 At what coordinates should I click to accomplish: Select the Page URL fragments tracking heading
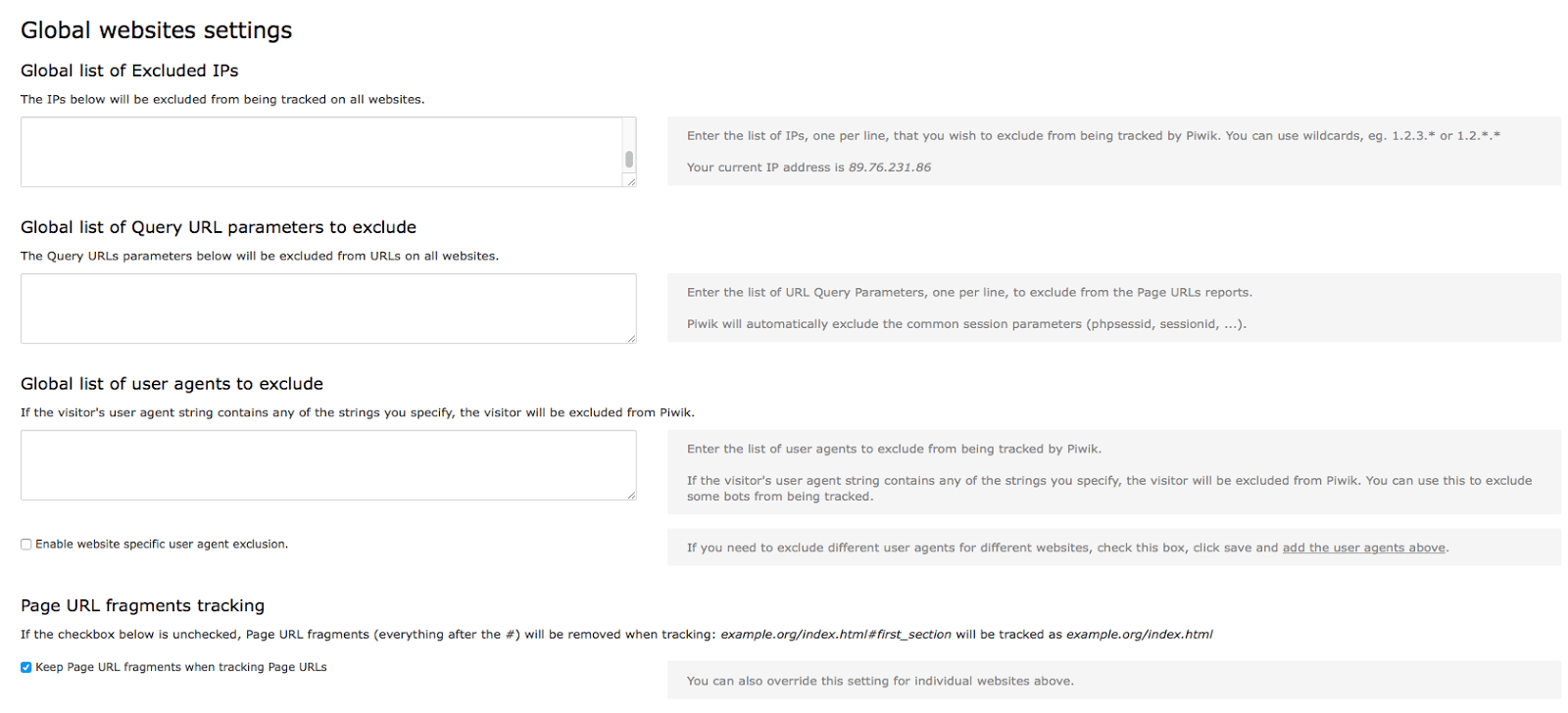point(141,605)
